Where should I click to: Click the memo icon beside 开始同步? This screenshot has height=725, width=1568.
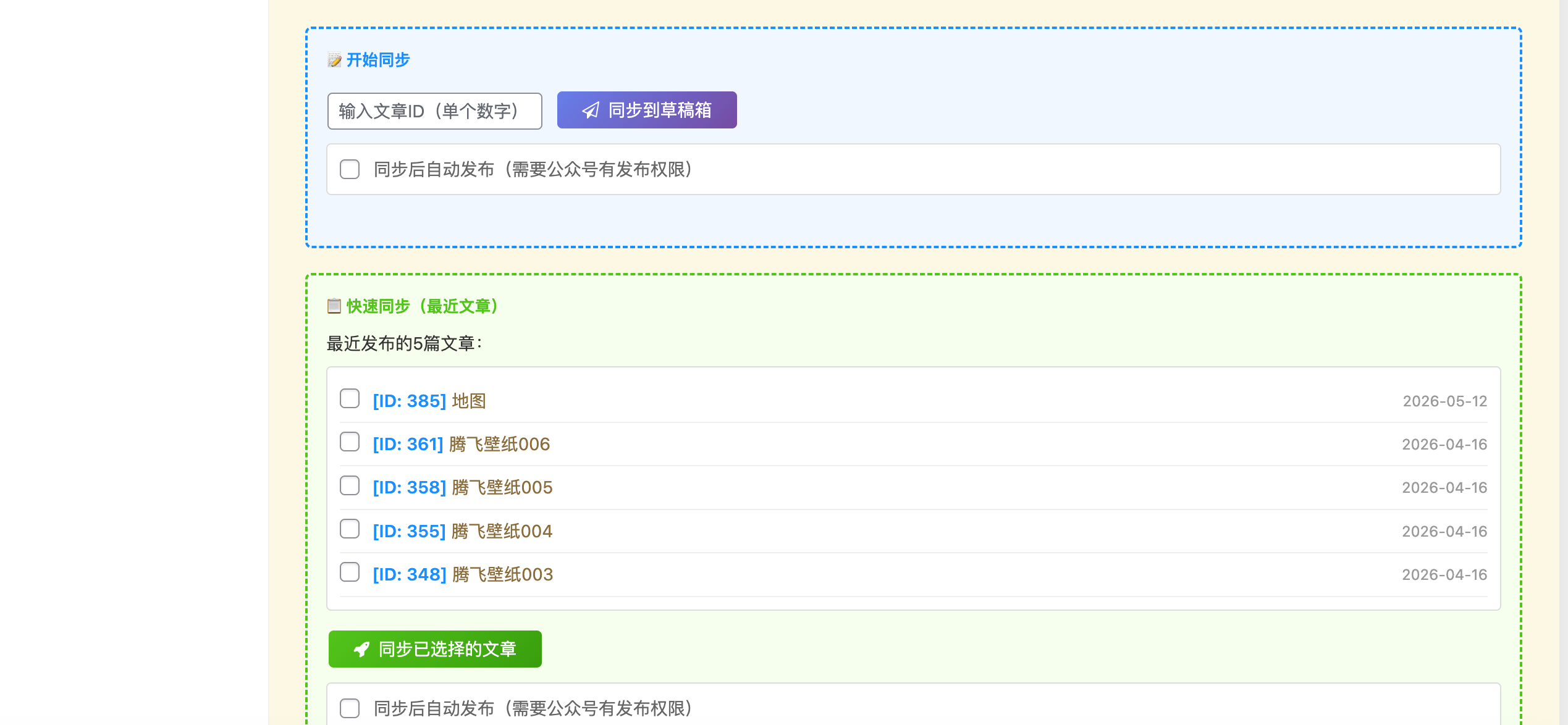pyautogui.click(x=334, y=60)
